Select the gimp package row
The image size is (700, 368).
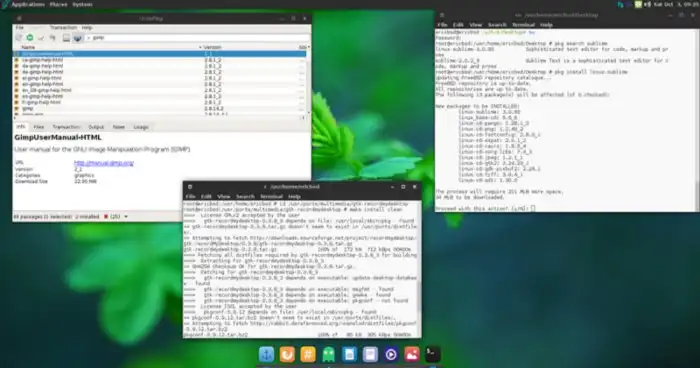click(159, 108)
